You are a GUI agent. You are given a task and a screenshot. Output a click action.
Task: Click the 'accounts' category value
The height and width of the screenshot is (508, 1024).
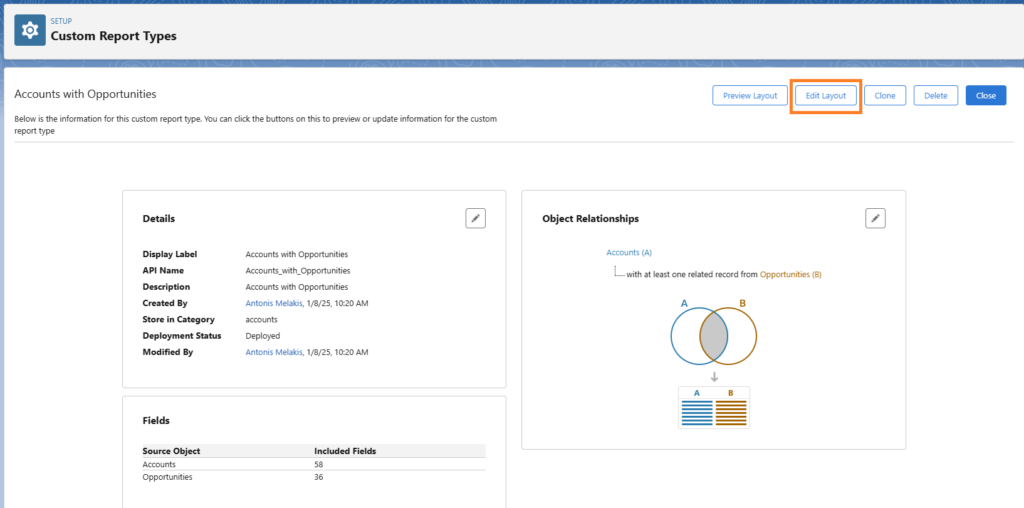[261, 319]
